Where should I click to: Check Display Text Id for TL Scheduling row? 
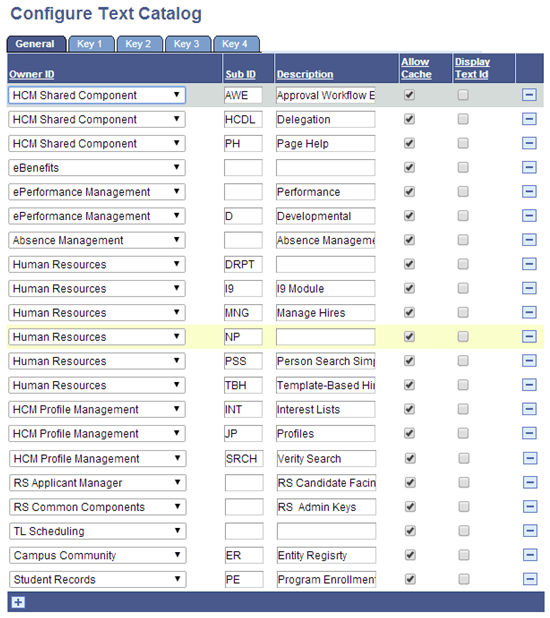pos(464,531)
